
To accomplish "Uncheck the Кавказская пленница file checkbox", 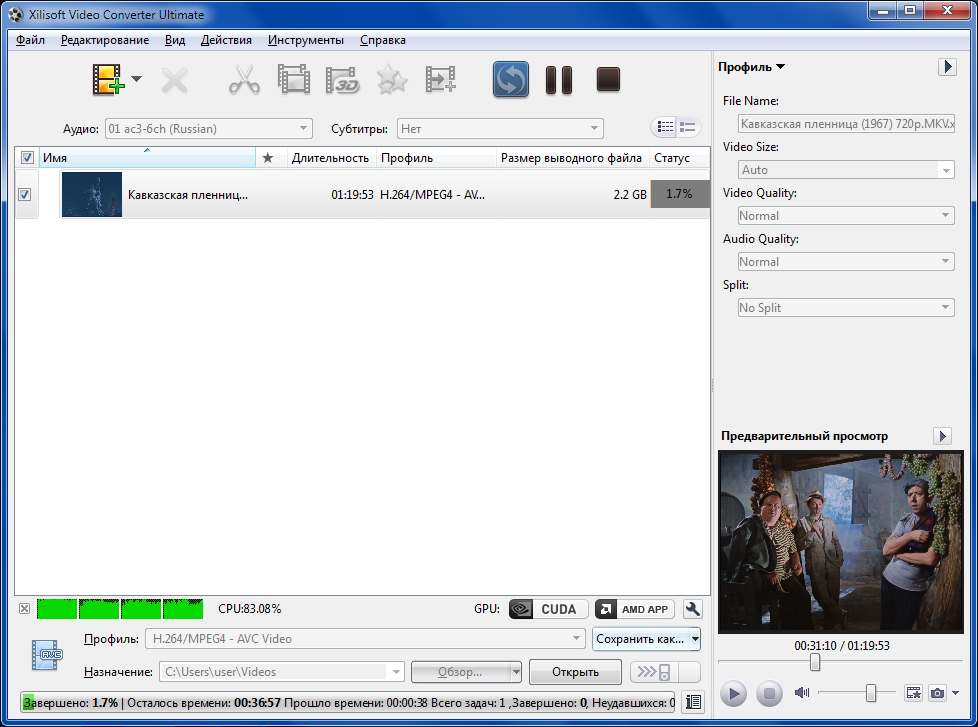I will pyautogui.click(x=24, y=195).
